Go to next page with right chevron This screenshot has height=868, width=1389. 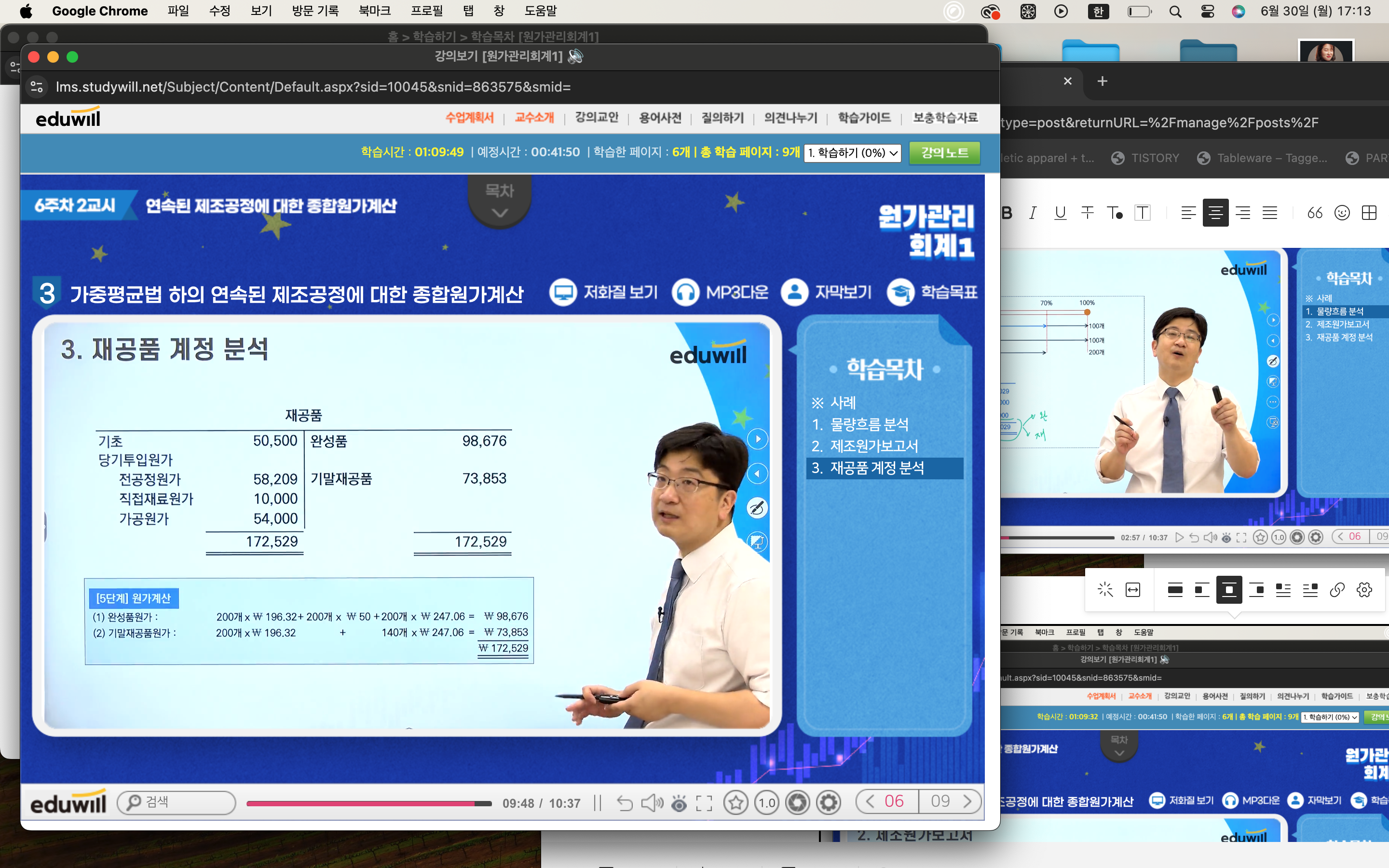point(967,801)
